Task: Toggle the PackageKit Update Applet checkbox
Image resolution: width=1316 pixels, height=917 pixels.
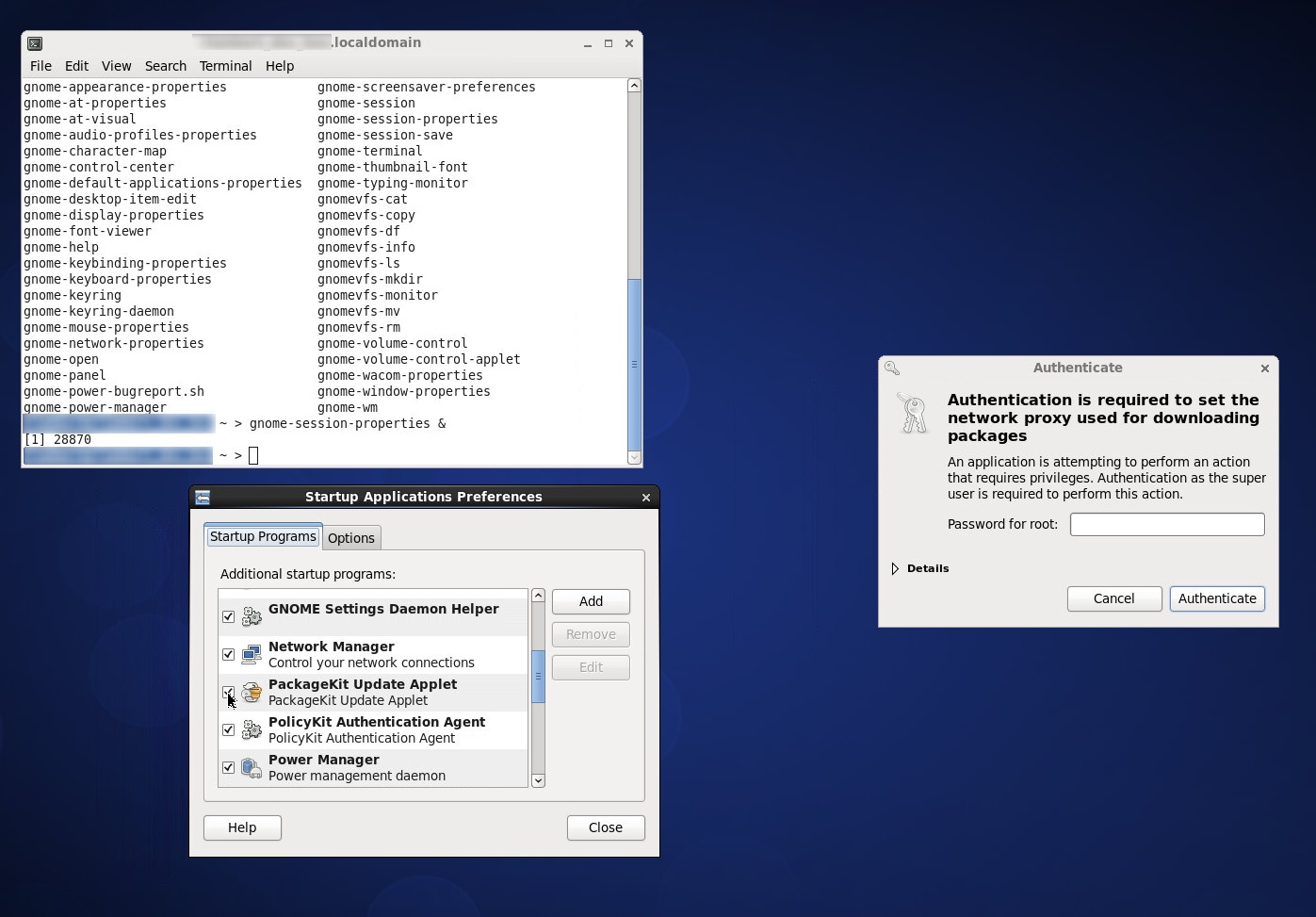Action: pyautogui.click(x=228, y=692)
